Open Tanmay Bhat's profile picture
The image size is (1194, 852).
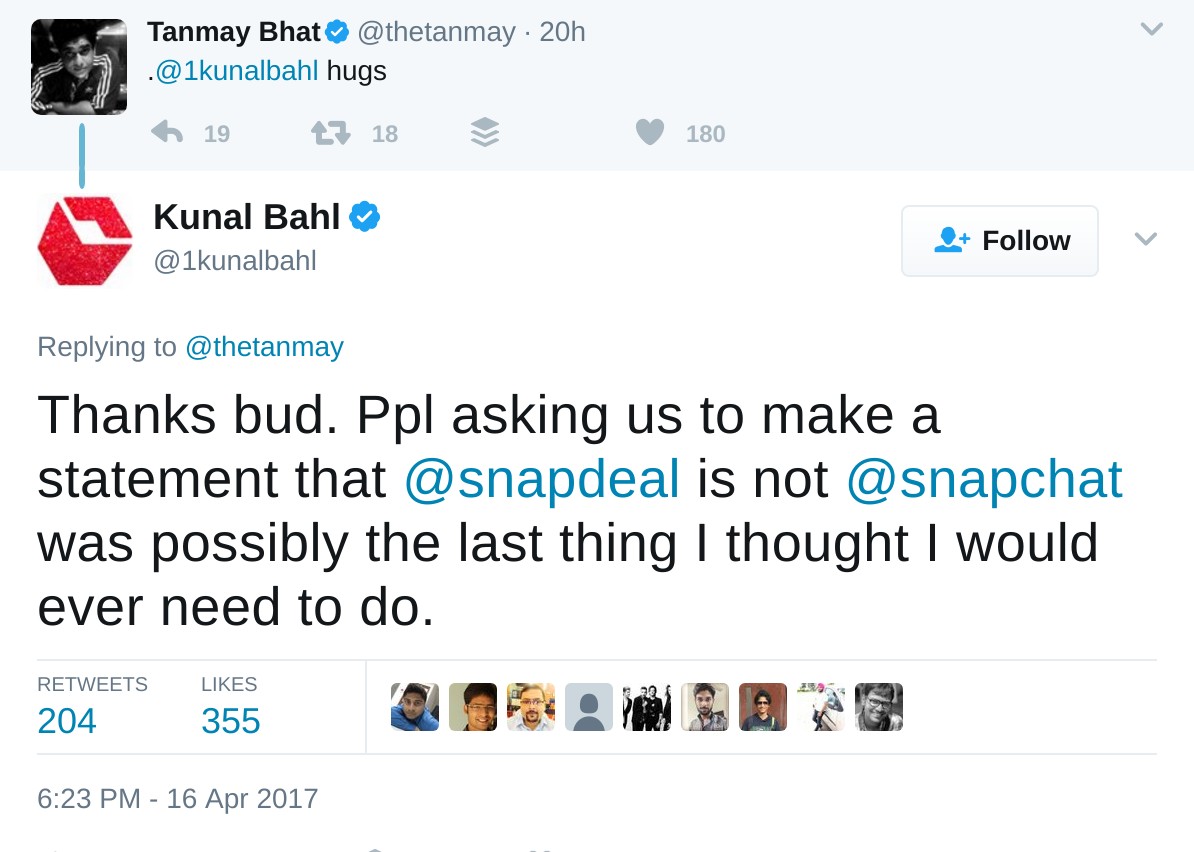click(79, 66)
